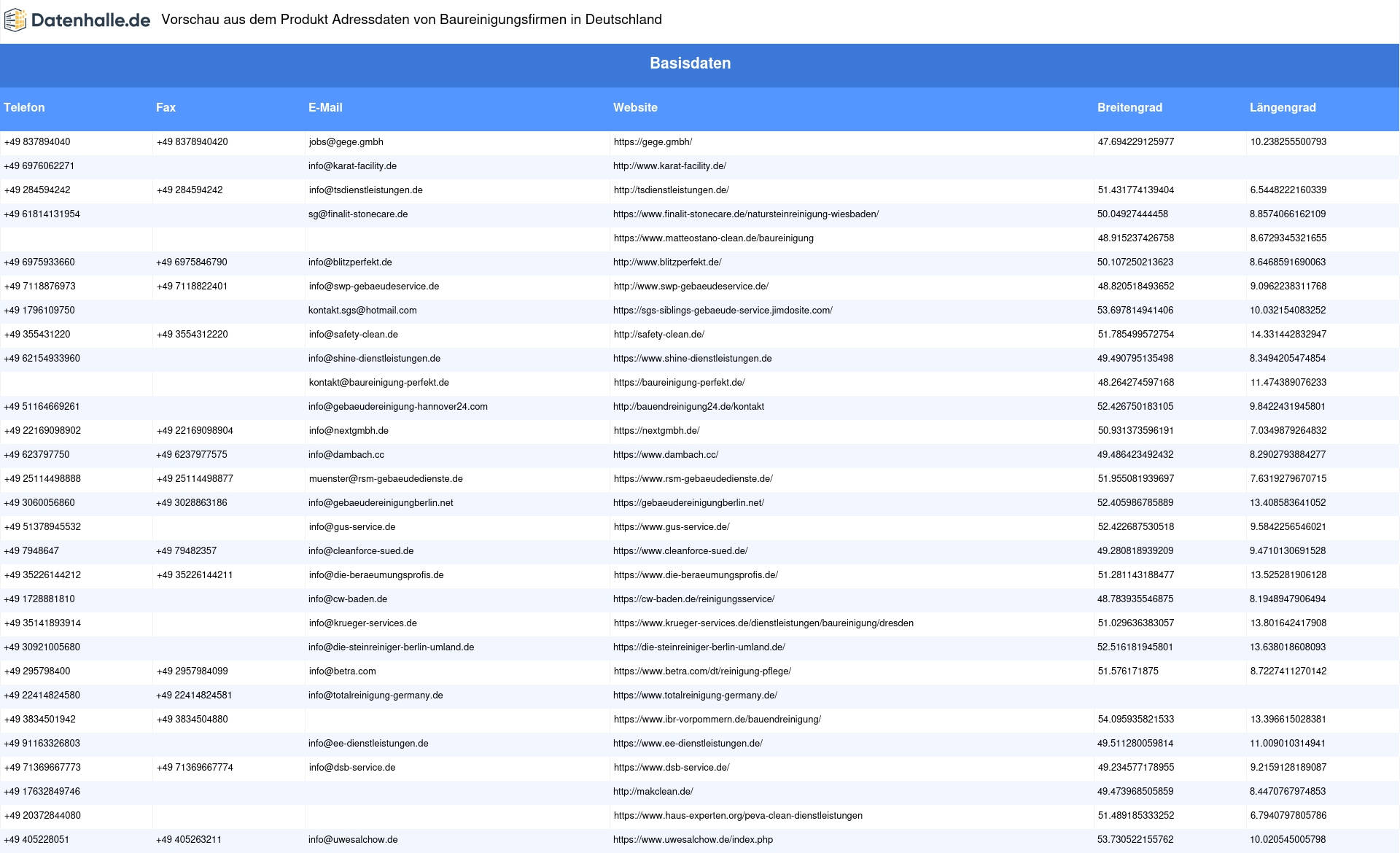Image resolution: width=1400 pixels, height=853 pixels.
Task: Select latitude 48.915237426758
Action: click(1136, 238)
